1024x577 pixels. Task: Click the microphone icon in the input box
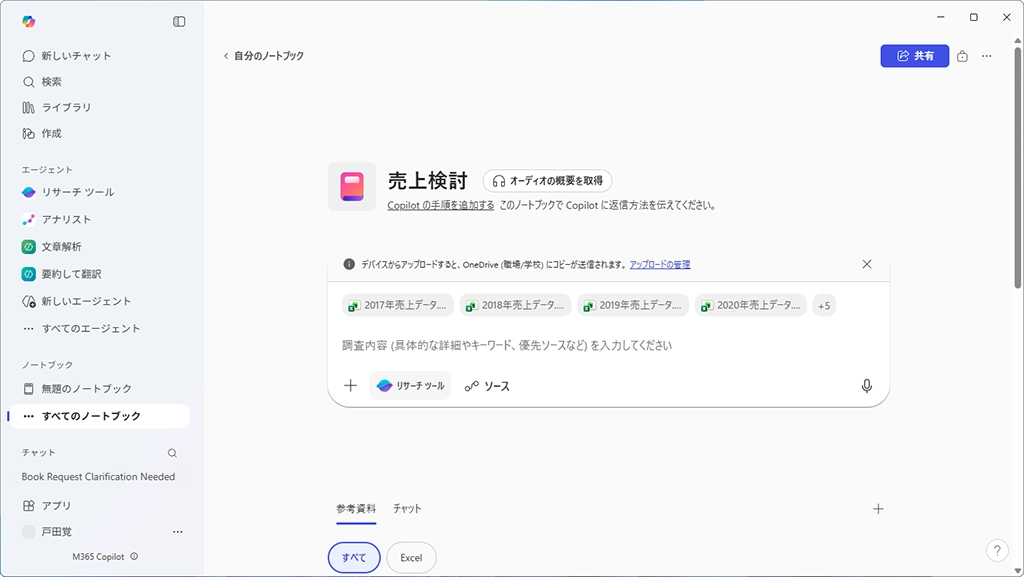(x=866, y=386)
